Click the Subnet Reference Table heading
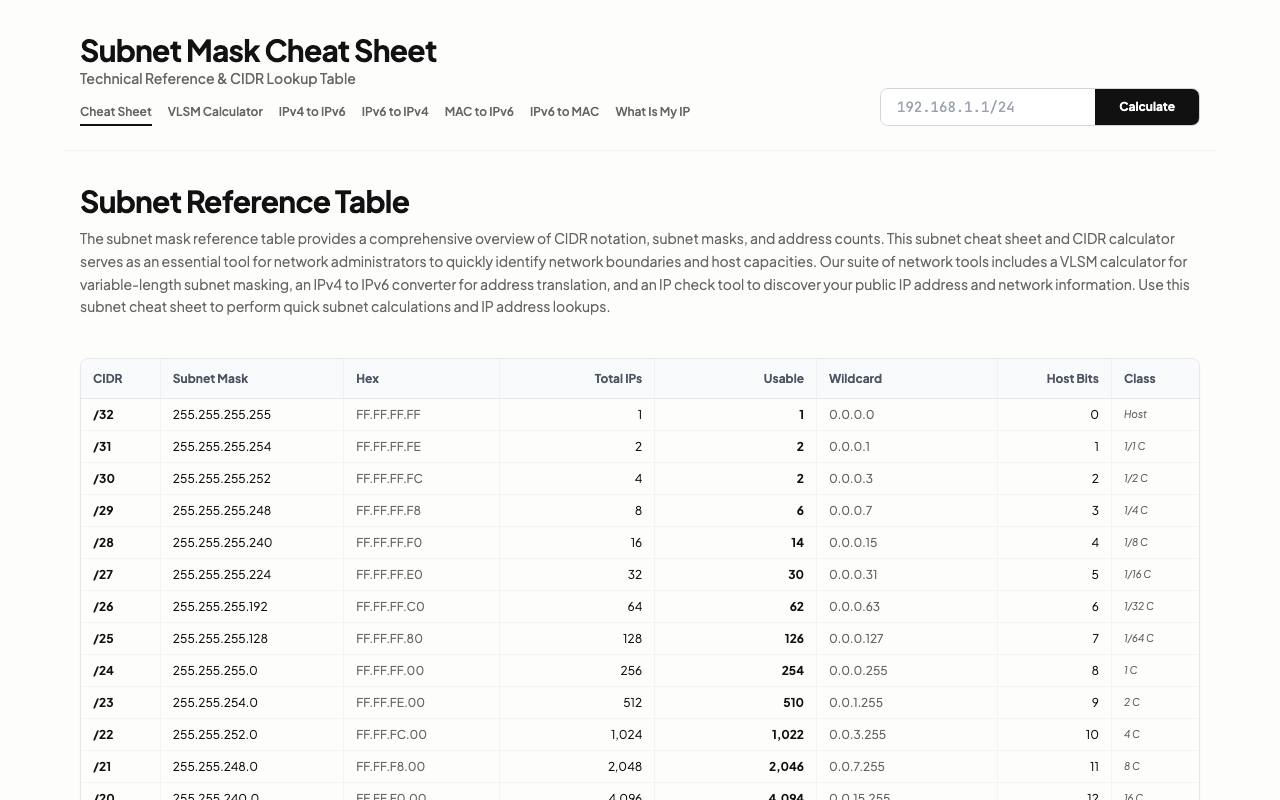Image resolution: width=1280 pixels, height=800 pixels. (x=245, y=202)
